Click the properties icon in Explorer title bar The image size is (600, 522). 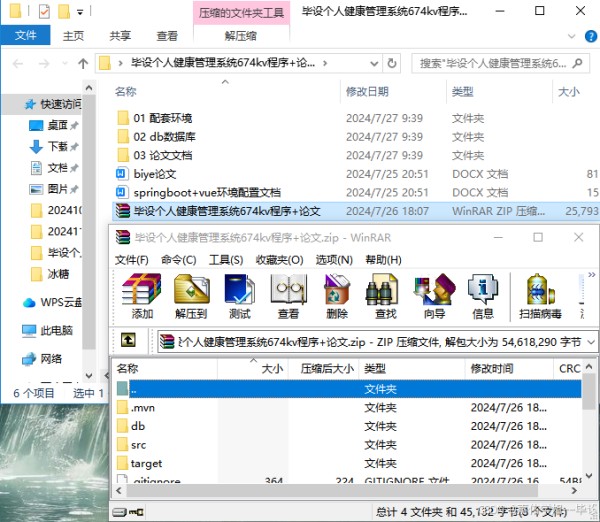[44, 11]
